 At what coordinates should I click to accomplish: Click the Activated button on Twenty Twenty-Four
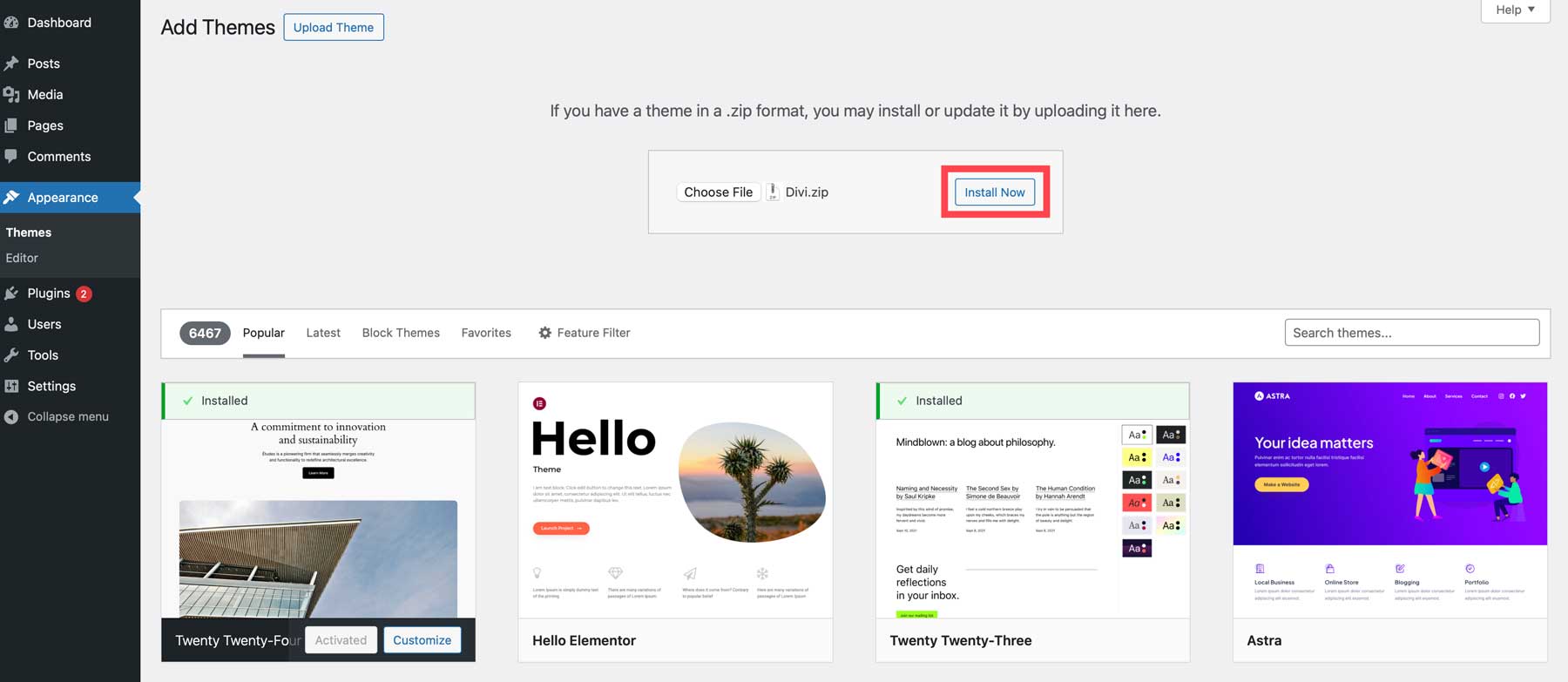point(341,640)
